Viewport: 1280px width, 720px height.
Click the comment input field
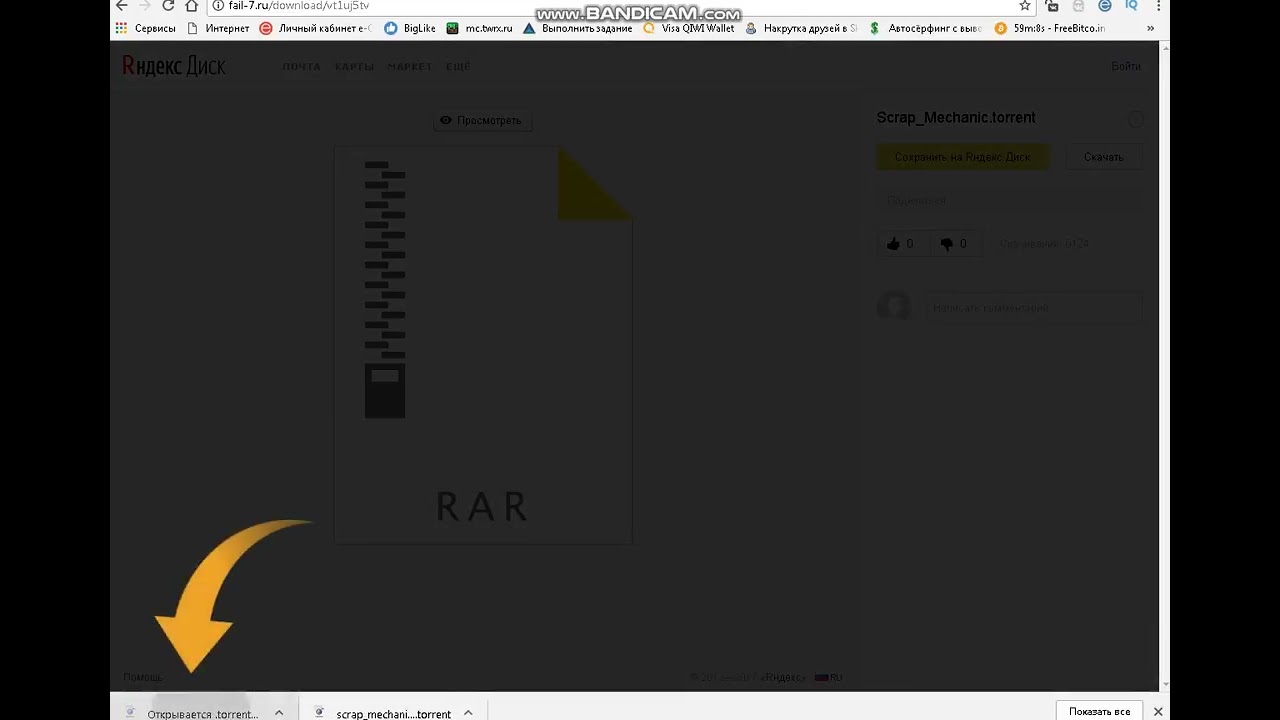1032,308
